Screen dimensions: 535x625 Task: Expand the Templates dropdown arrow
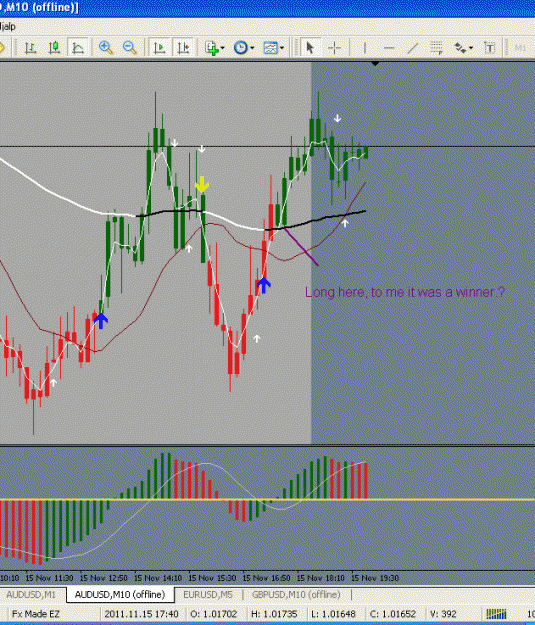tap(282, 48)
